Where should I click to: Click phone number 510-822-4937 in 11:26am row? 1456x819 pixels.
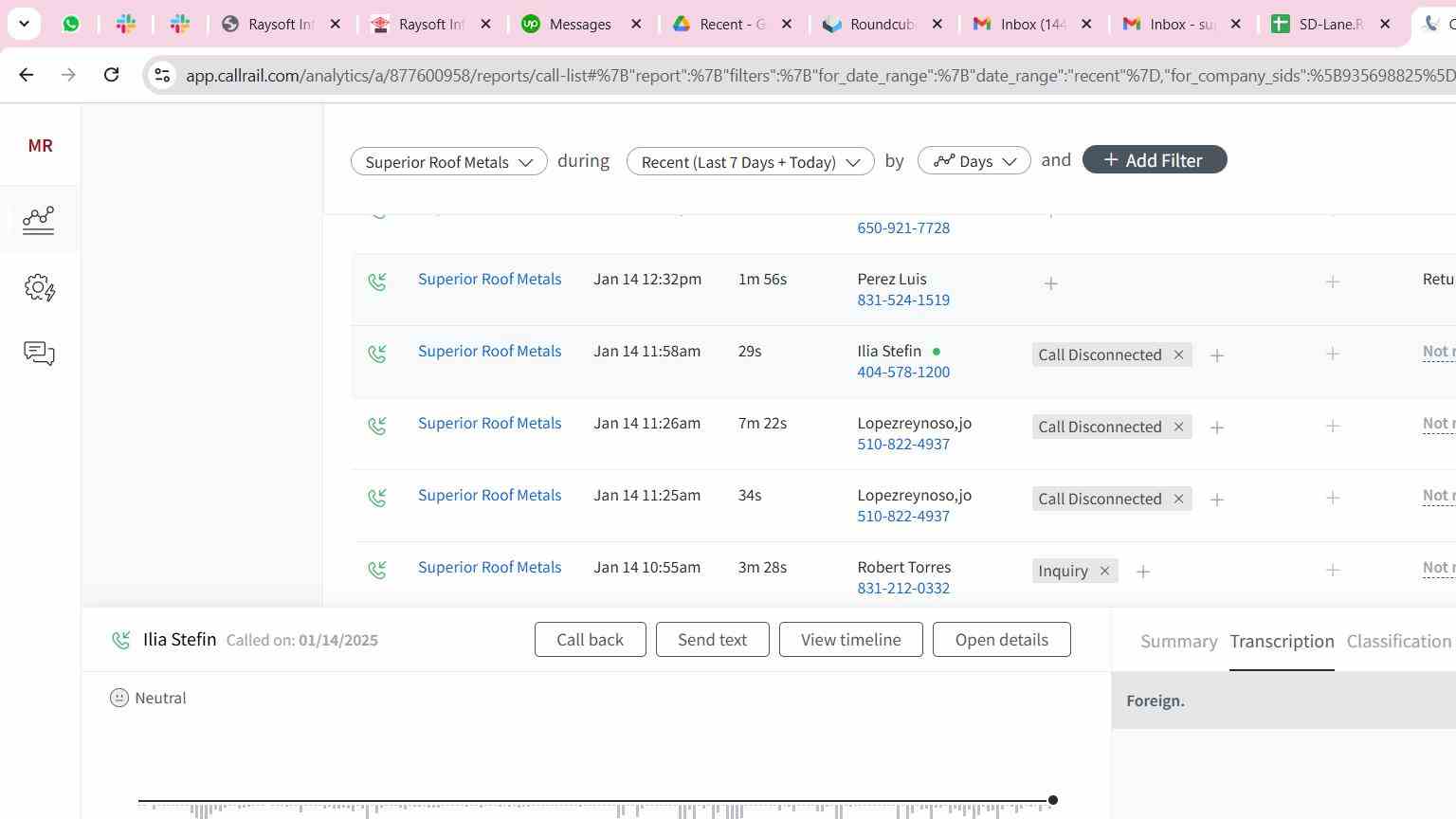(x=903, y=444)
